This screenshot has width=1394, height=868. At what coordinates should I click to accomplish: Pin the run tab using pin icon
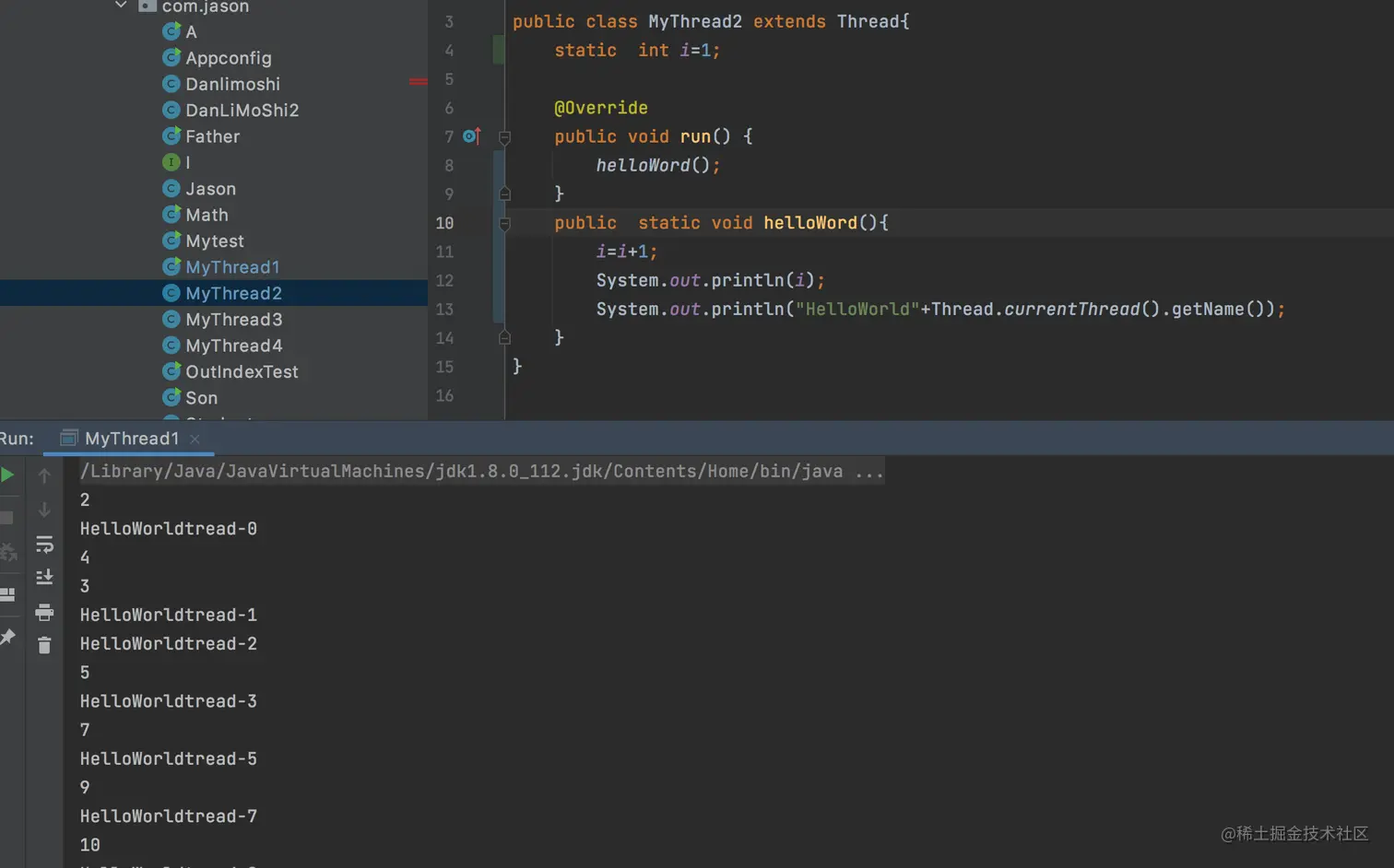[x=7, y=637]
